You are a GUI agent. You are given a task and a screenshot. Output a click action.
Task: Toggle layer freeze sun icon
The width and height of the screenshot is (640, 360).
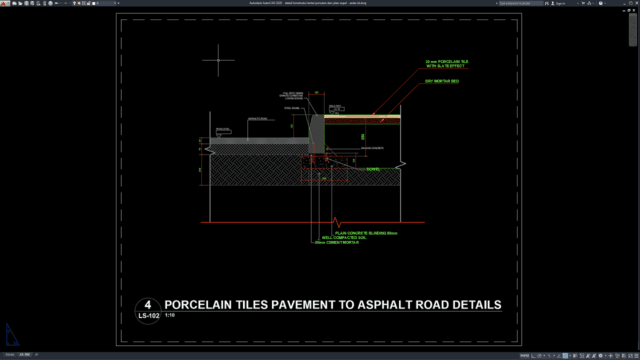coord(79,3)
